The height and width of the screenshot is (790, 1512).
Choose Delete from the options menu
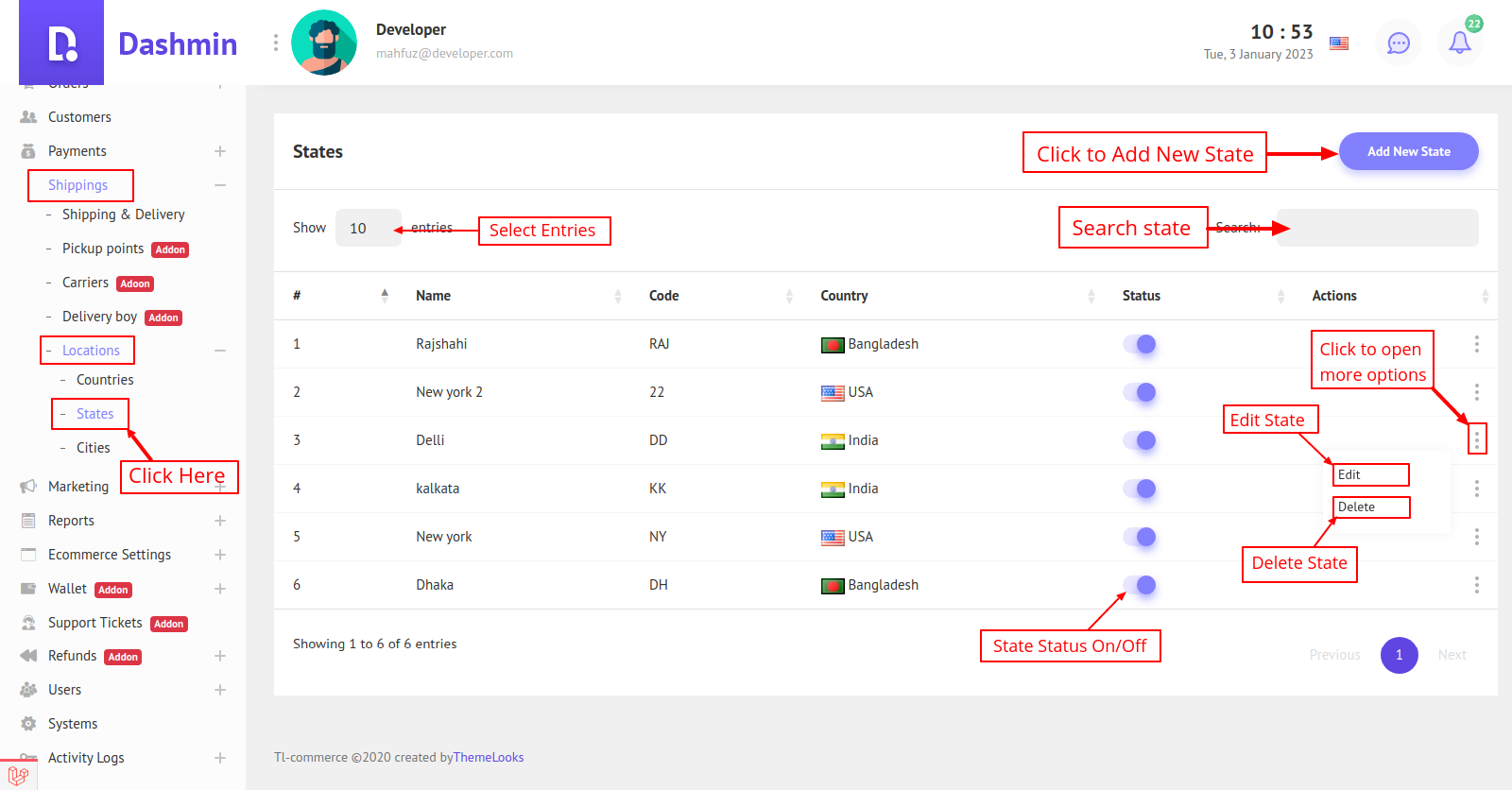click(1370, 507)
